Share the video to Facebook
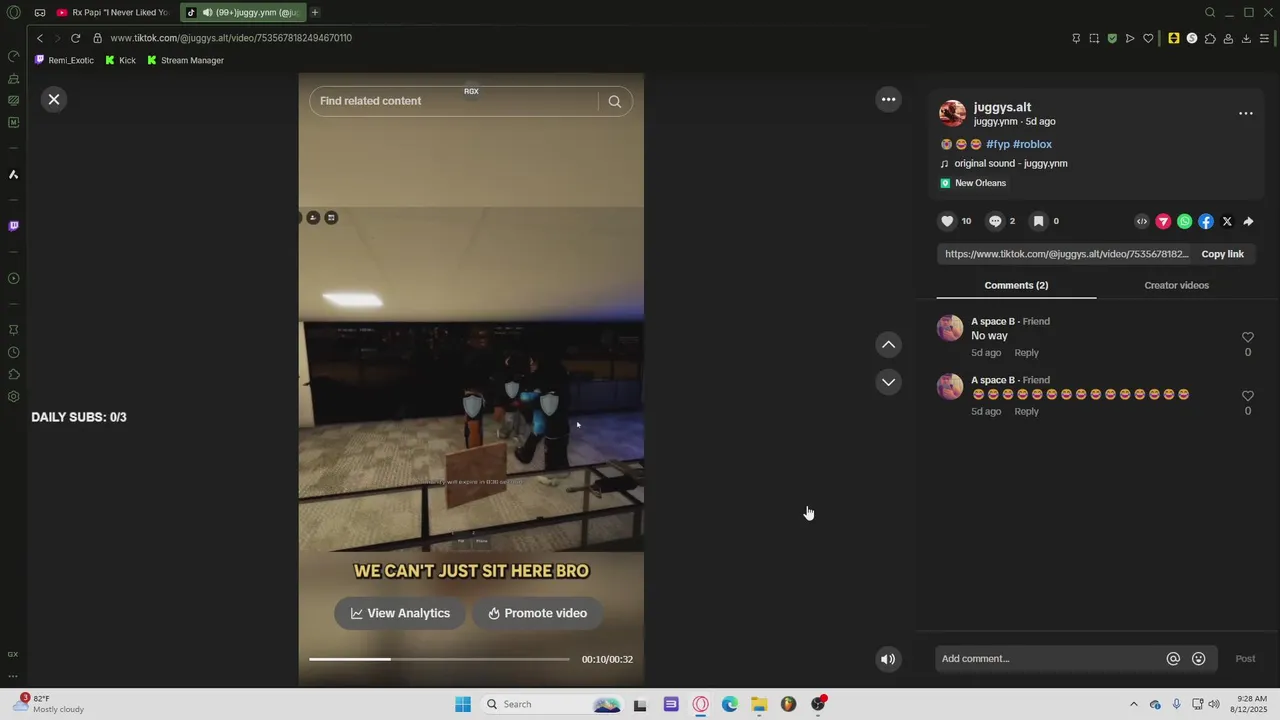The width and height of the screenshot is (1280, 720). coord(1206,221)
